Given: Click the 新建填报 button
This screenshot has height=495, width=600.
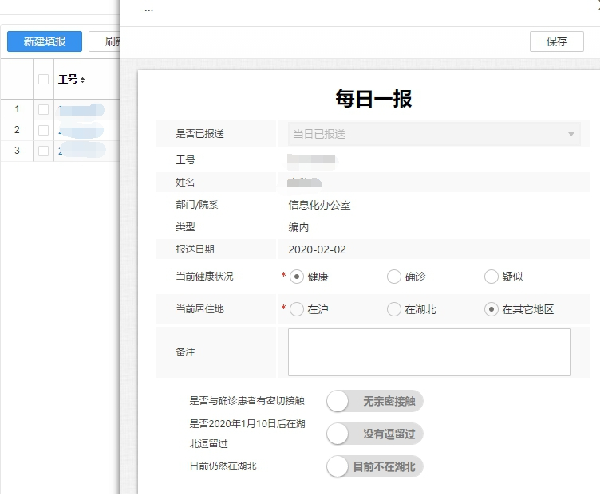Looking at the screenshot, I should click(44, 41).
